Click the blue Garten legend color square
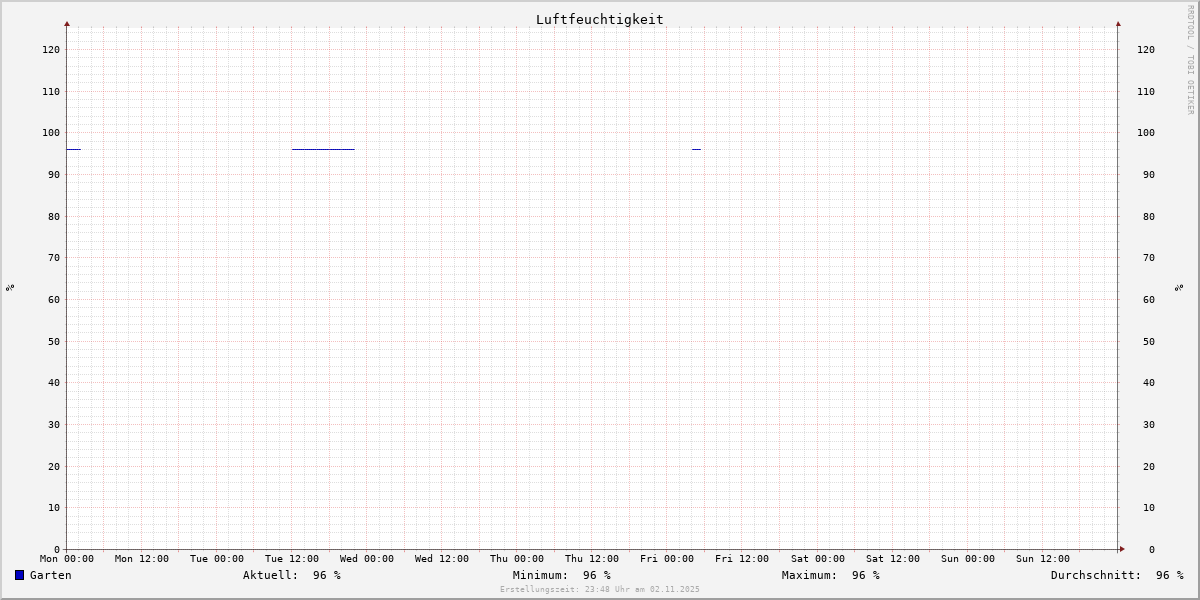Viewport: 1200px width, 600px height. click(19, 575)
